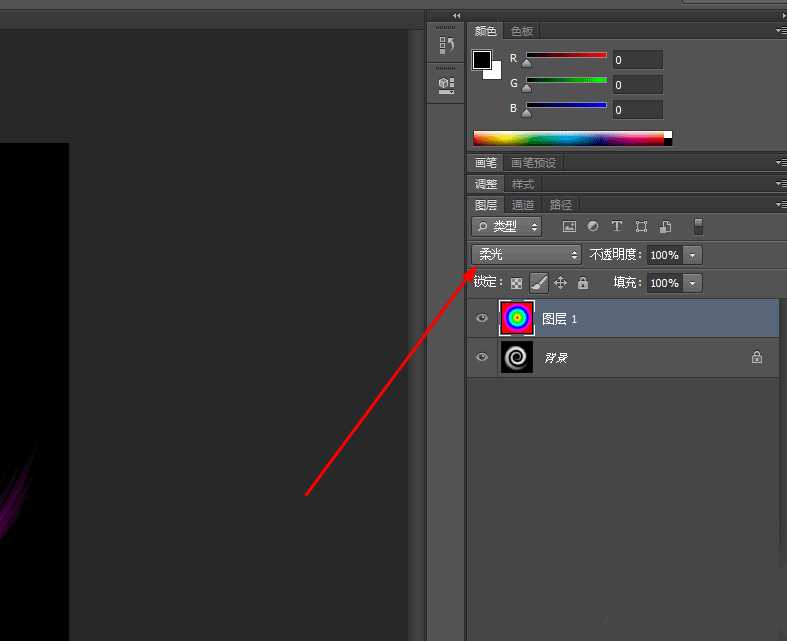Hide the 背景 layer eye icon
This screenshot has width=787, height=641.
pyautogui.click(x=482, y=357)
